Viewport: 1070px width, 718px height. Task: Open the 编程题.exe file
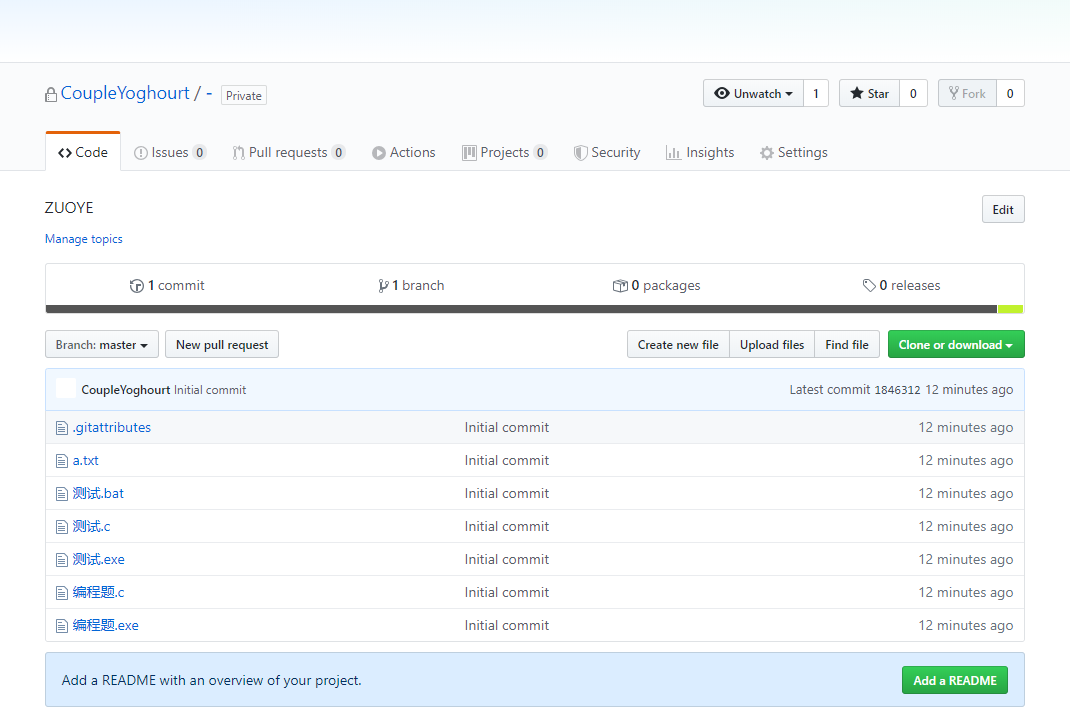[106, 625]
